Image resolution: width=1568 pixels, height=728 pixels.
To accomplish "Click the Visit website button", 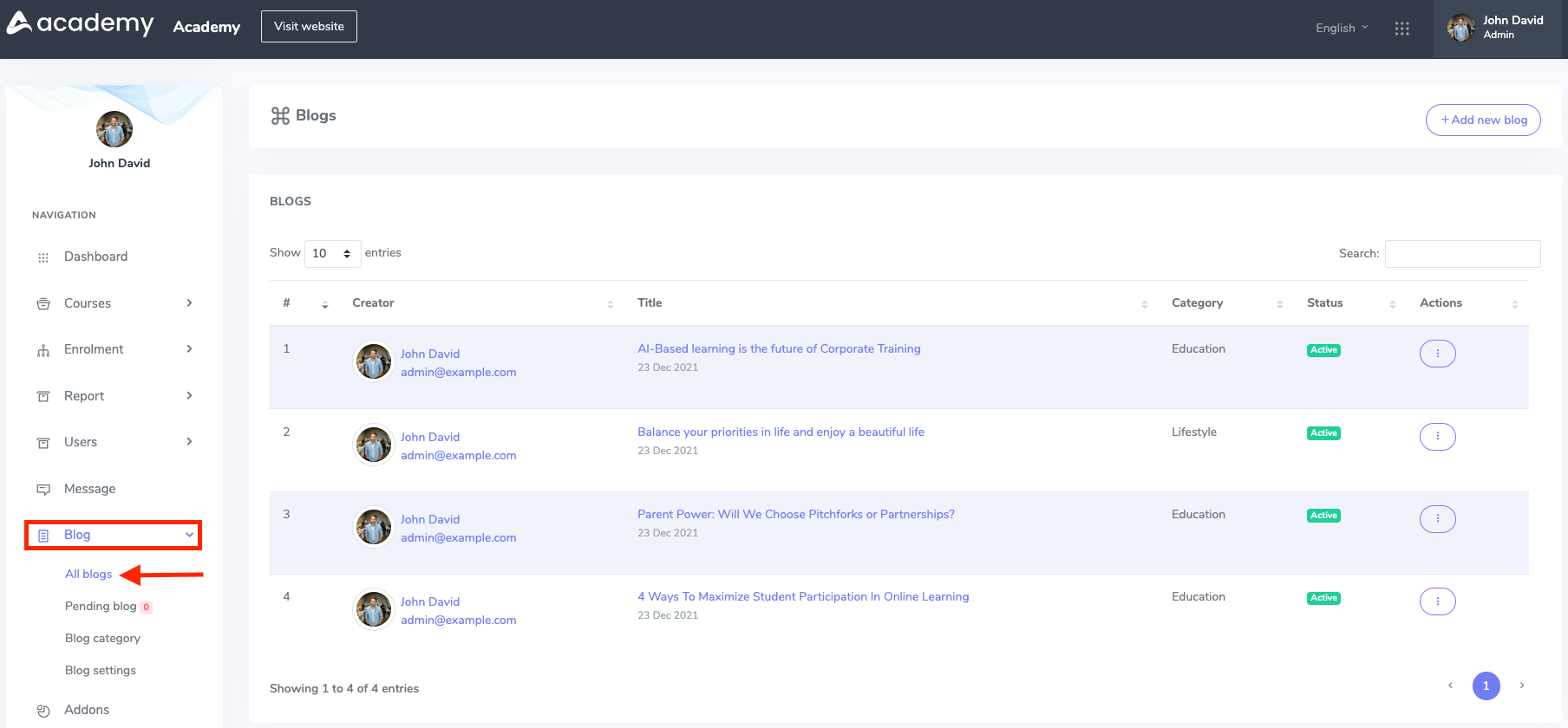I will [309, 27].
